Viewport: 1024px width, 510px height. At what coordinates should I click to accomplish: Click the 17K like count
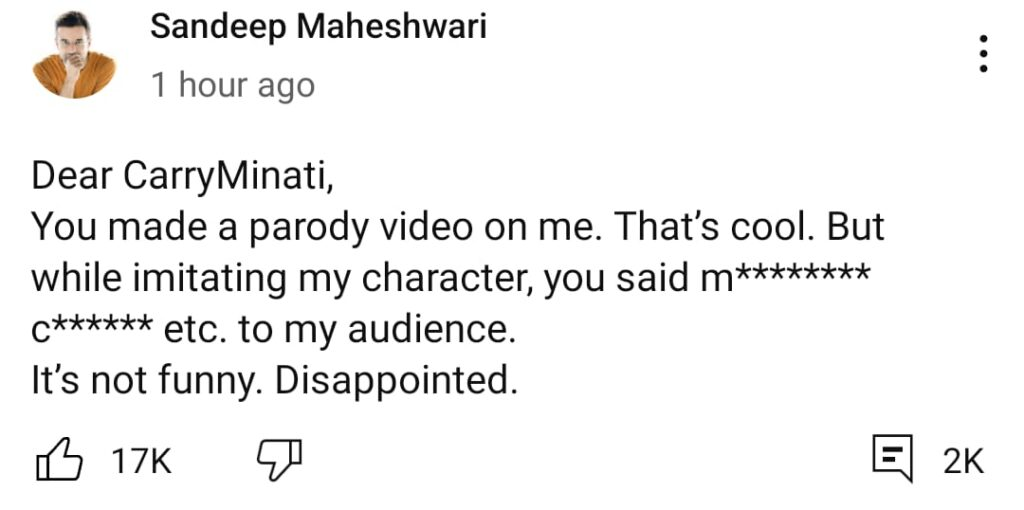tap(141, 462)
